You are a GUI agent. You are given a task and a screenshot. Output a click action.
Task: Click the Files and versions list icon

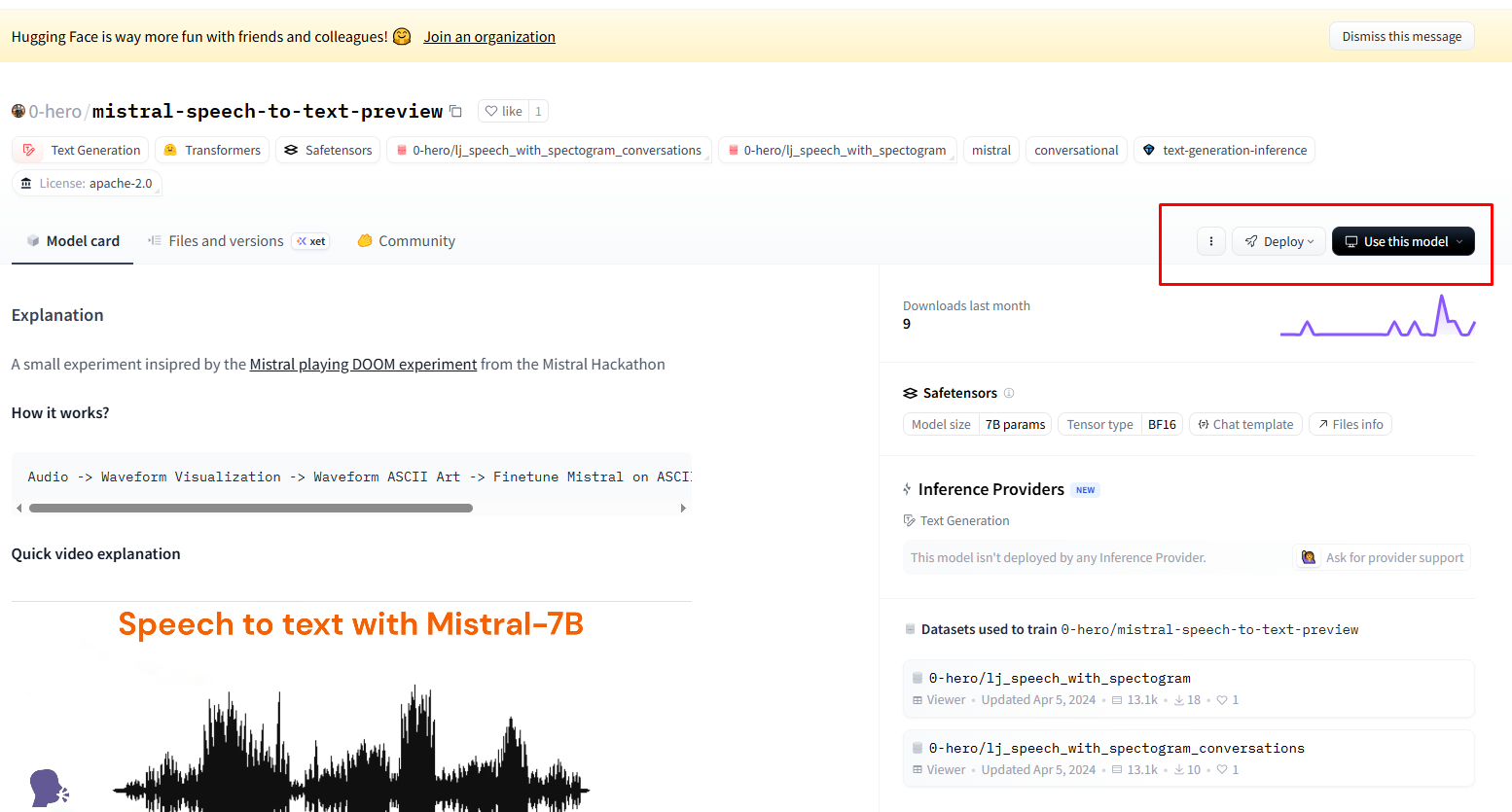[x=154, y=240]
